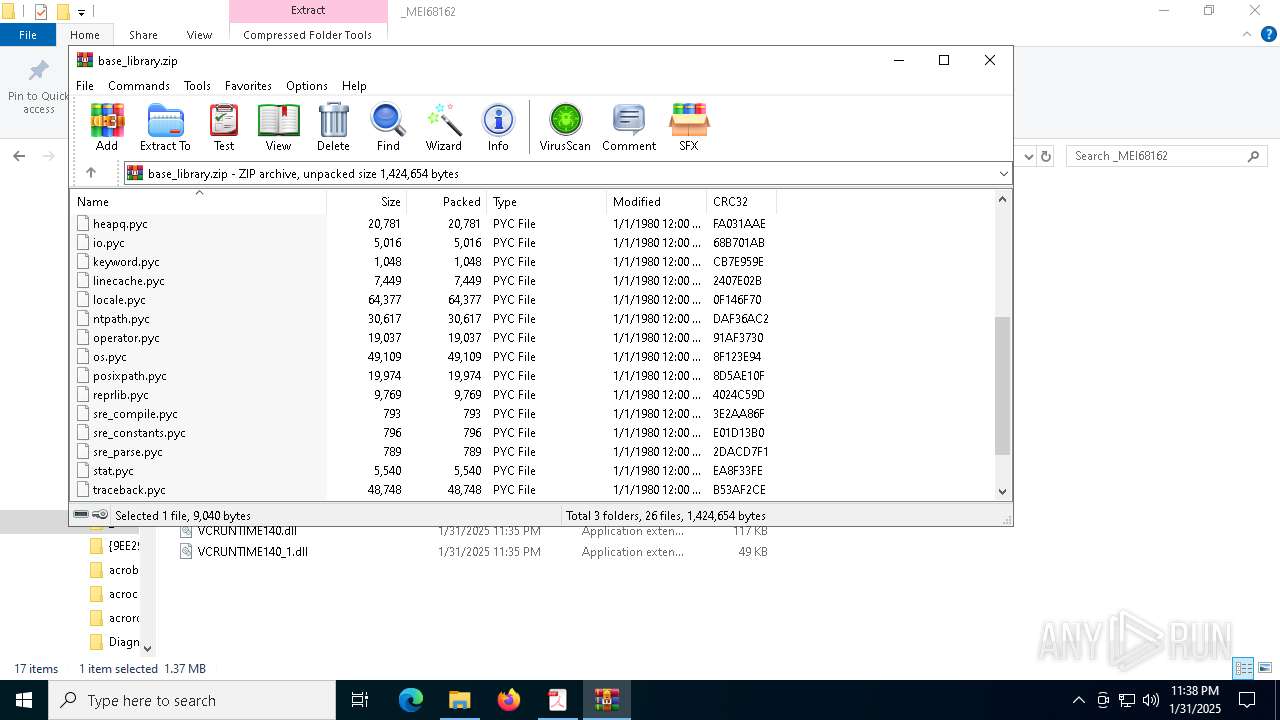
Task: Click the SFX toolbar icon
Action: click(x=689, y=127)
